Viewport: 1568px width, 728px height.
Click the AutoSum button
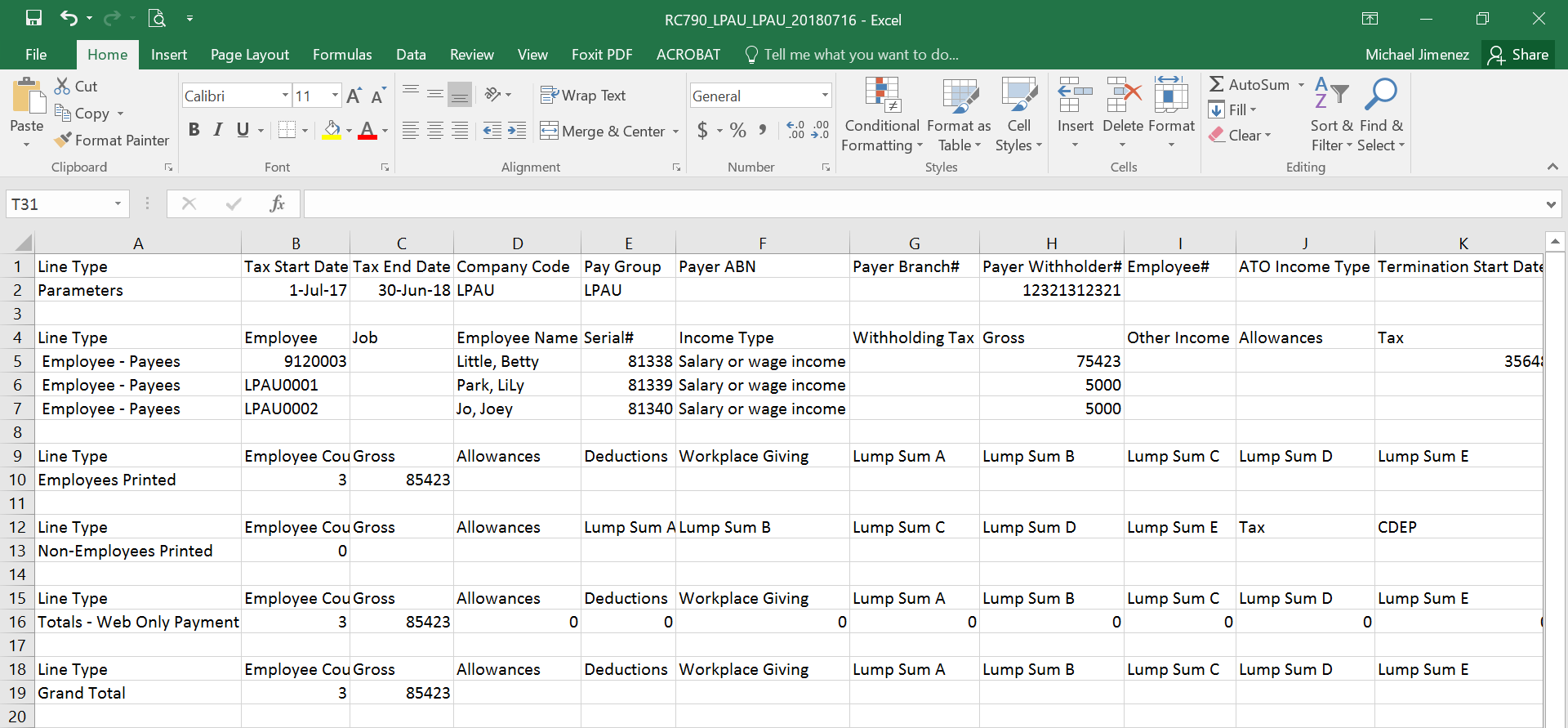point(1249,85)
